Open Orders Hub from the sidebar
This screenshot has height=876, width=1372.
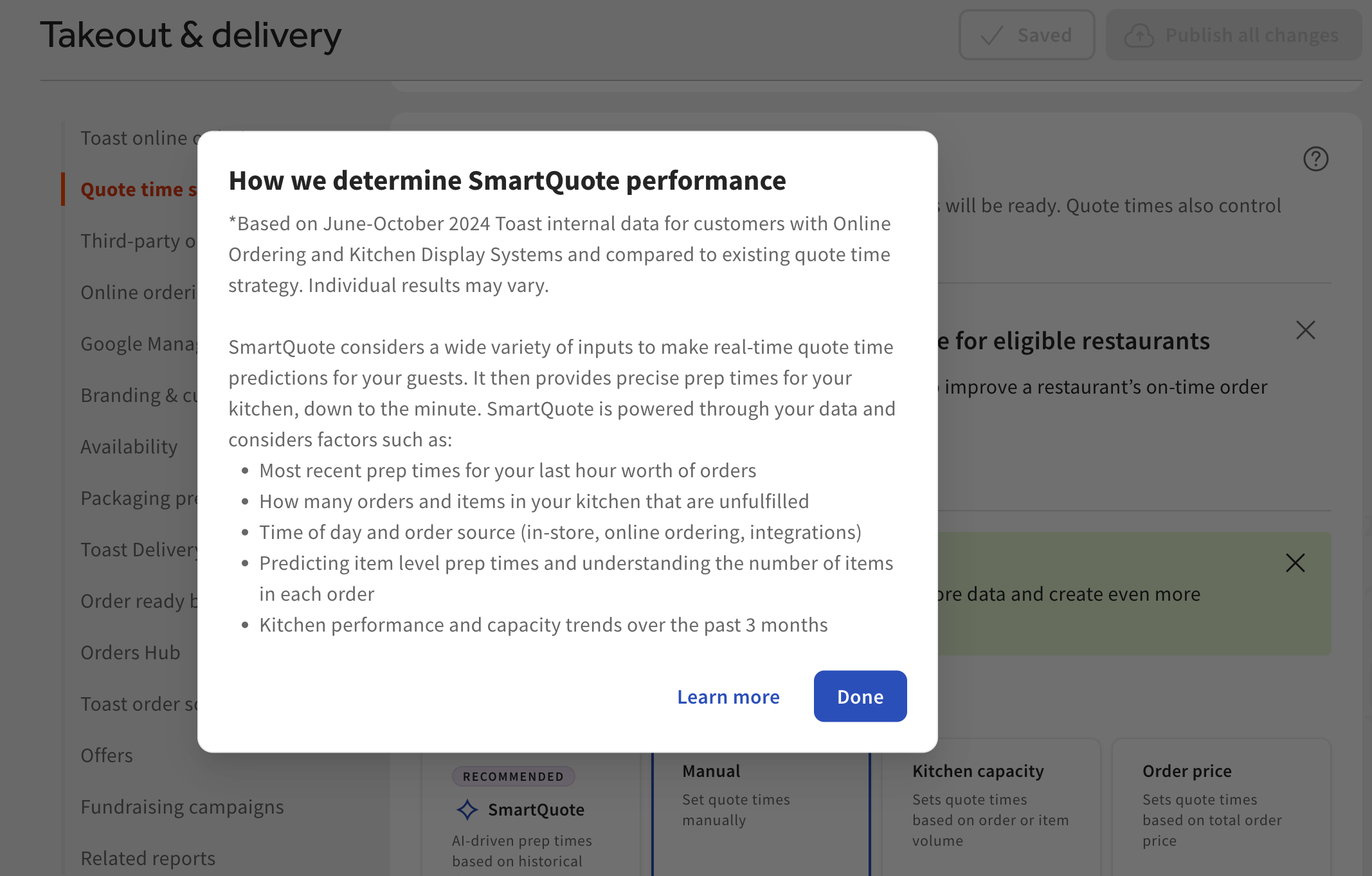point(130,652)
